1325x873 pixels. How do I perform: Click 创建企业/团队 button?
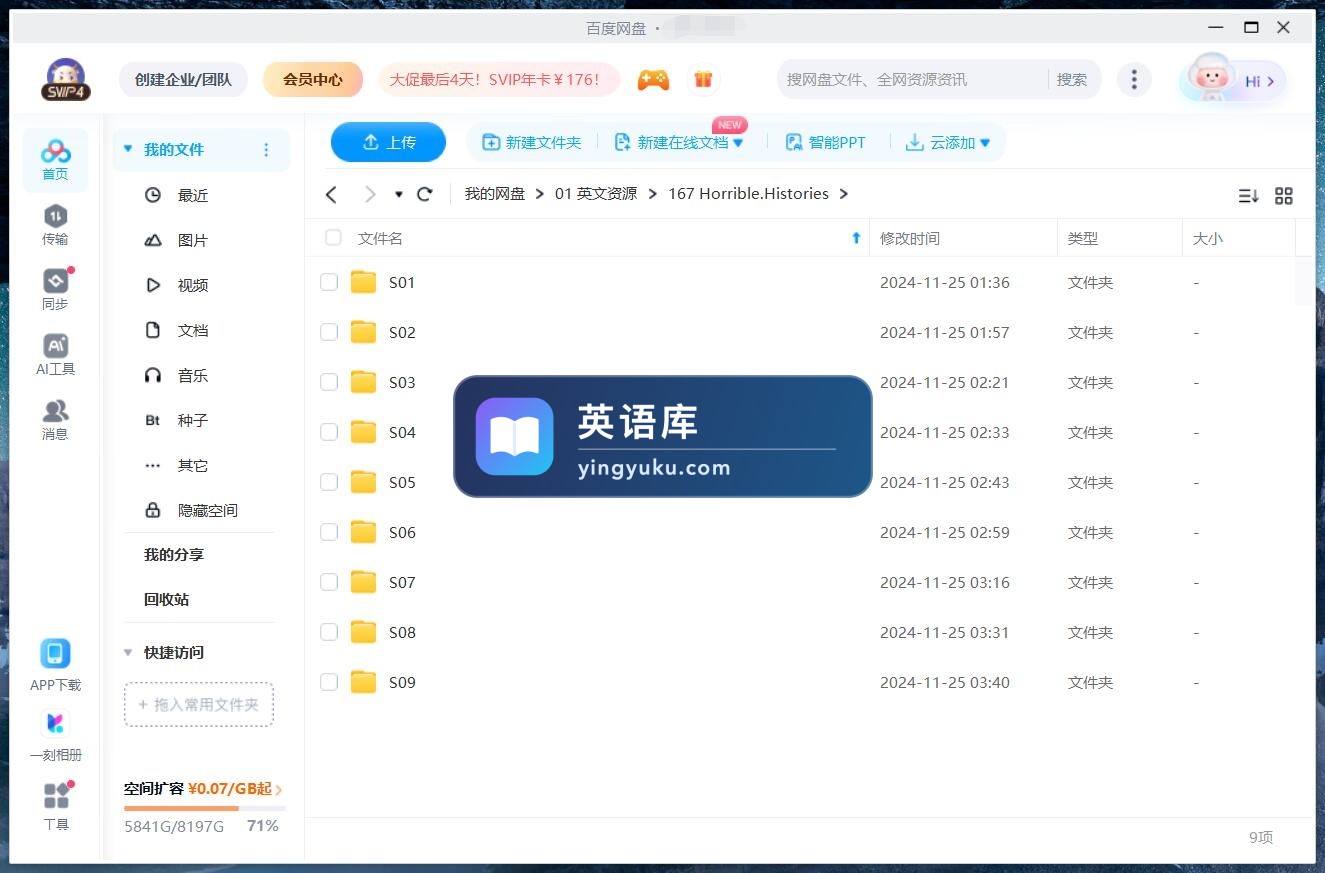[x=183, y=79]
